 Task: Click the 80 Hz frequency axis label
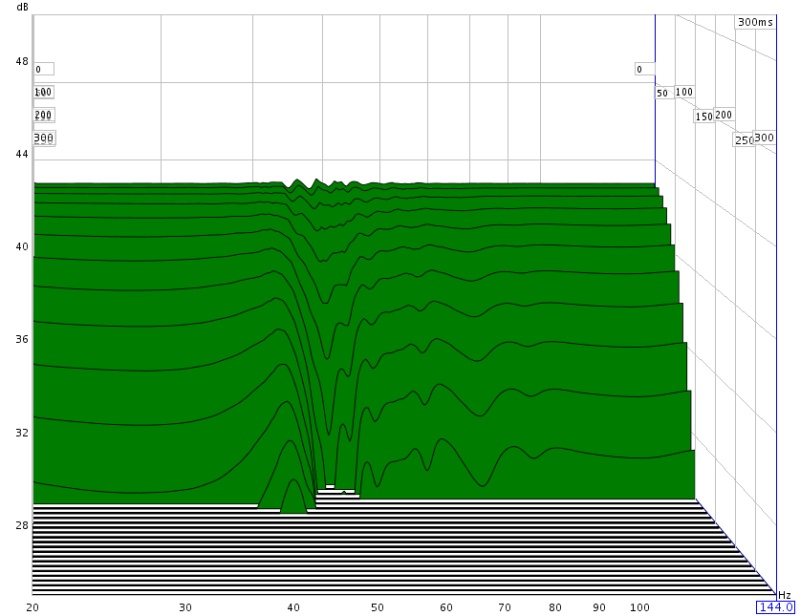tap(553, 607)
